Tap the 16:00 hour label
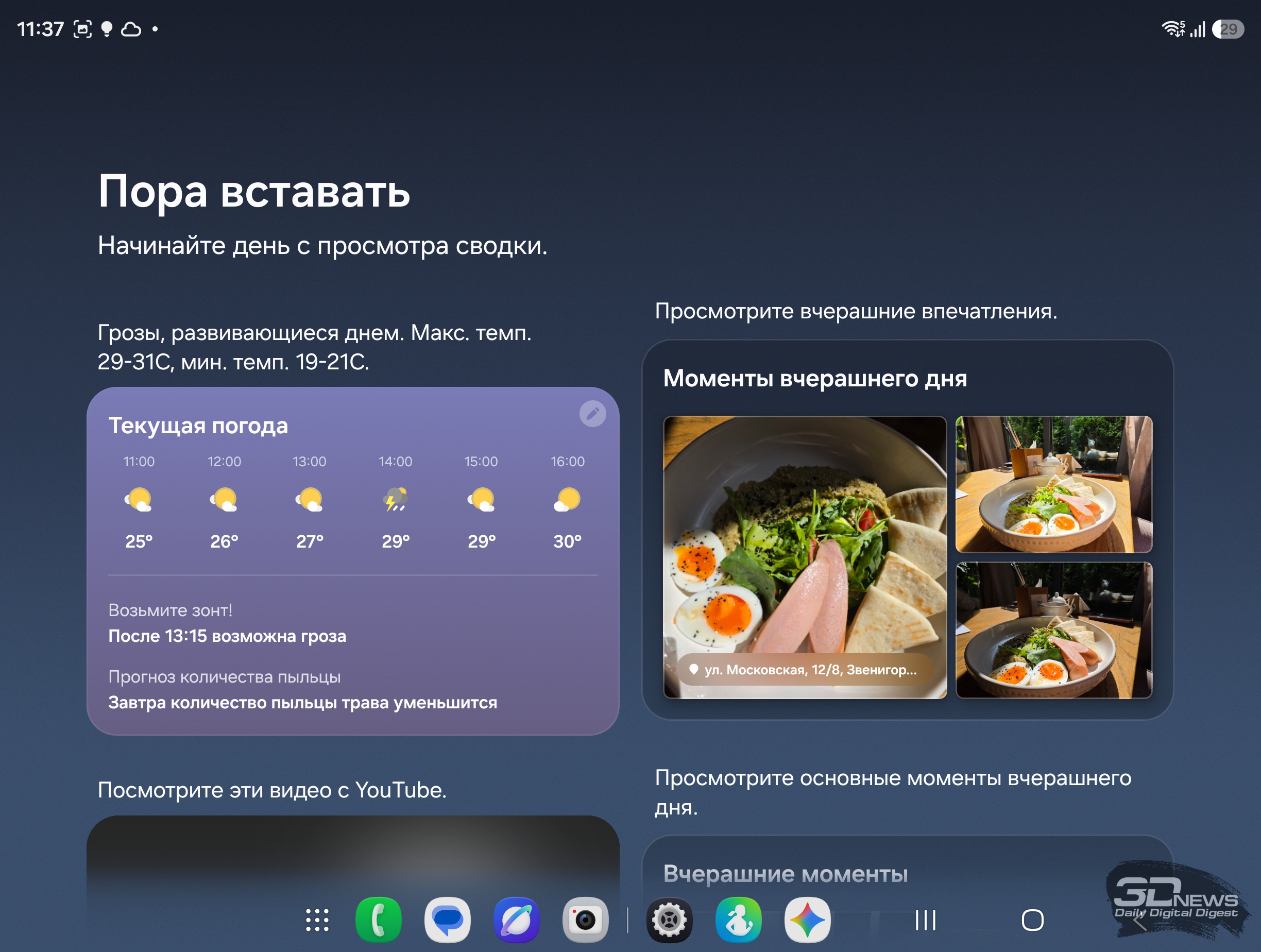The width and height of the screenshot is (1261, 952). (567, 462)
